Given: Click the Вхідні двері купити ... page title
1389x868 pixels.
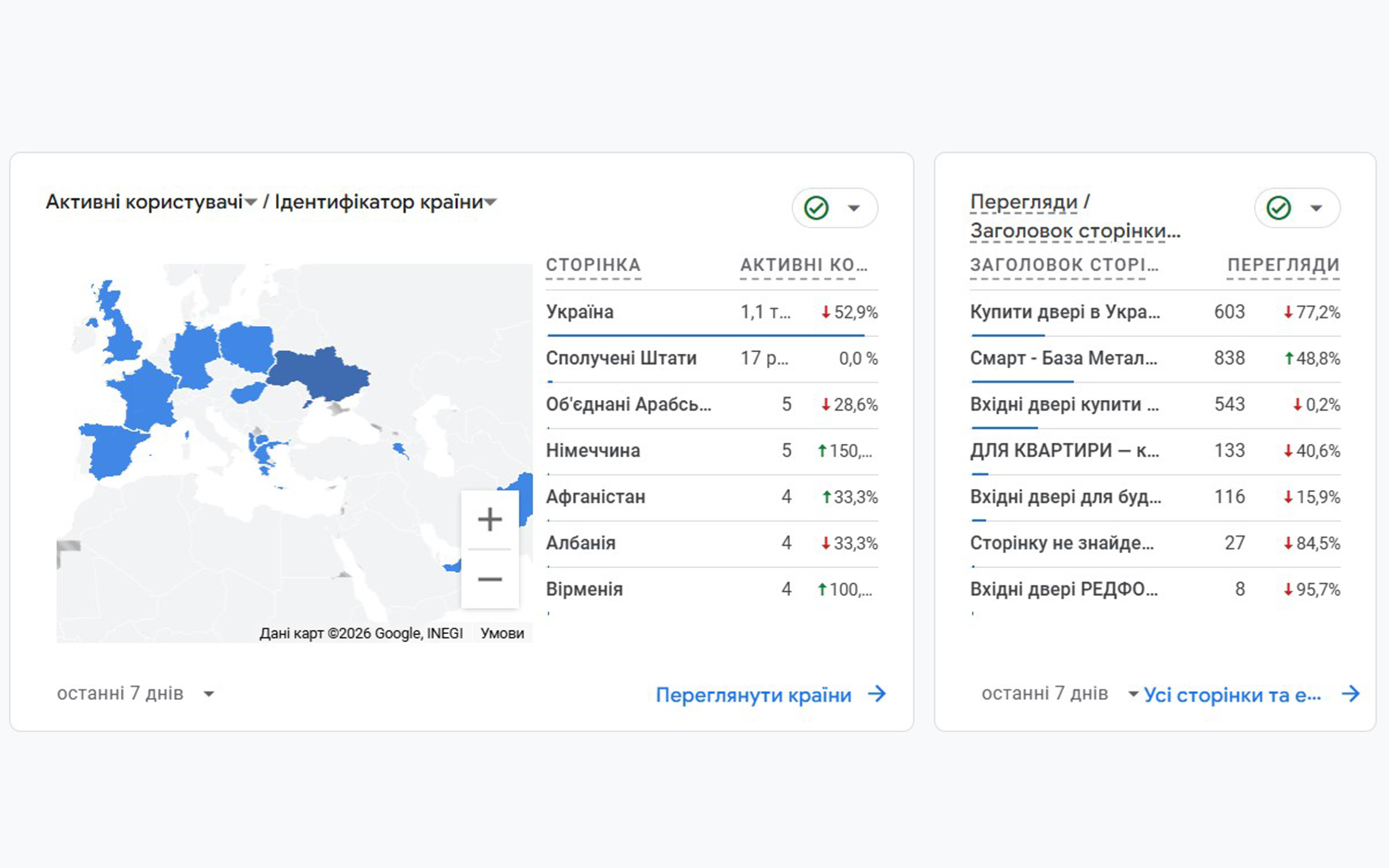Looking at the screenshot, I should pyautogui.click(x=1065, y=405).
